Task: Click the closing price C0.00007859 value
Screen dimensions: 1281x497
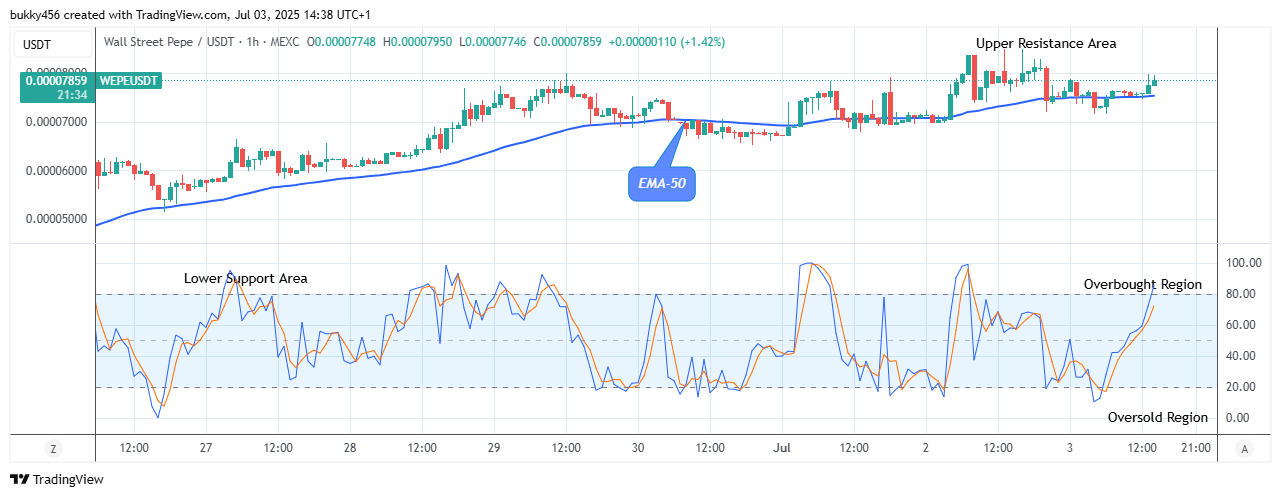Action: [x=568, y=42]
